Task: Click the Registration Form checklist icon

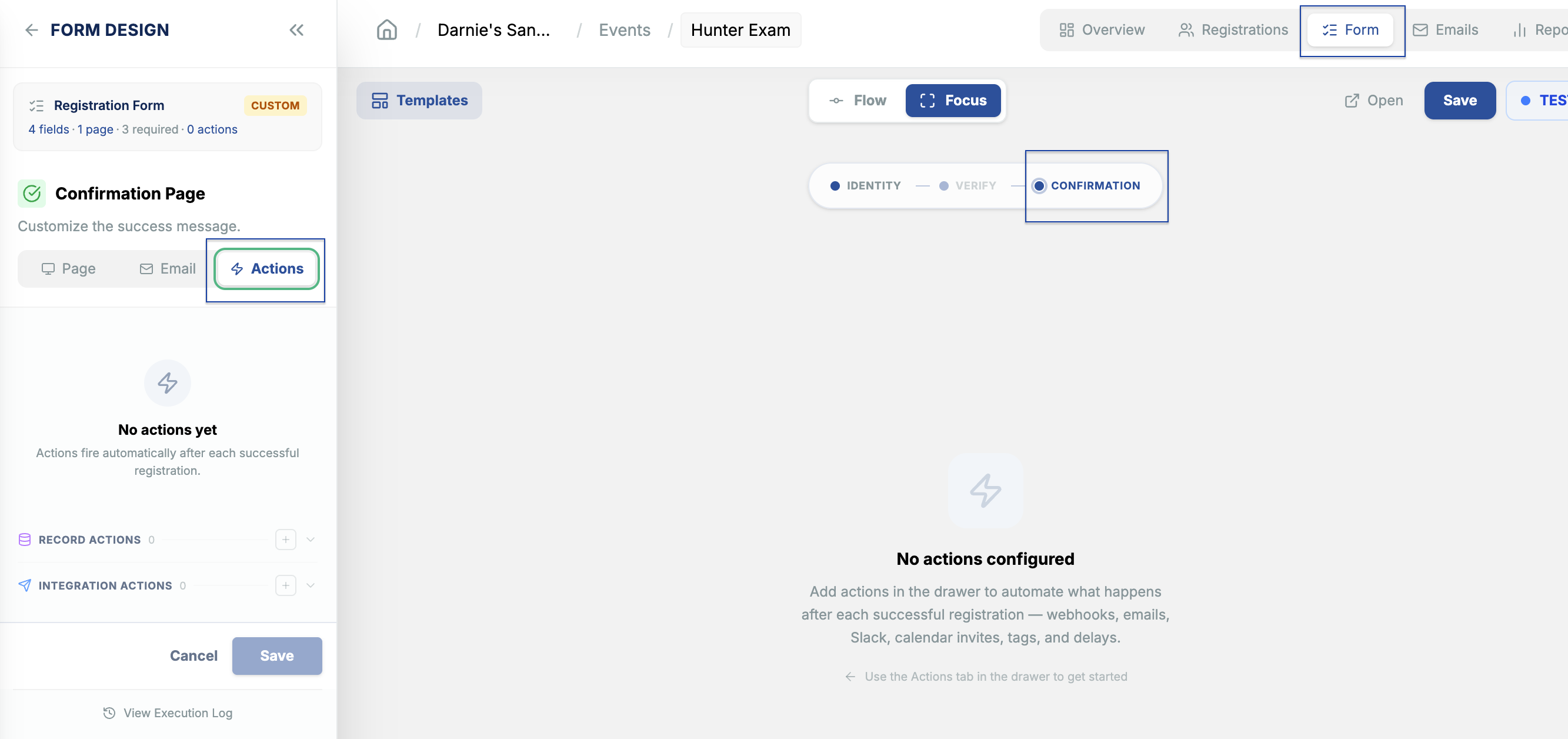Action: click(36, 106)
